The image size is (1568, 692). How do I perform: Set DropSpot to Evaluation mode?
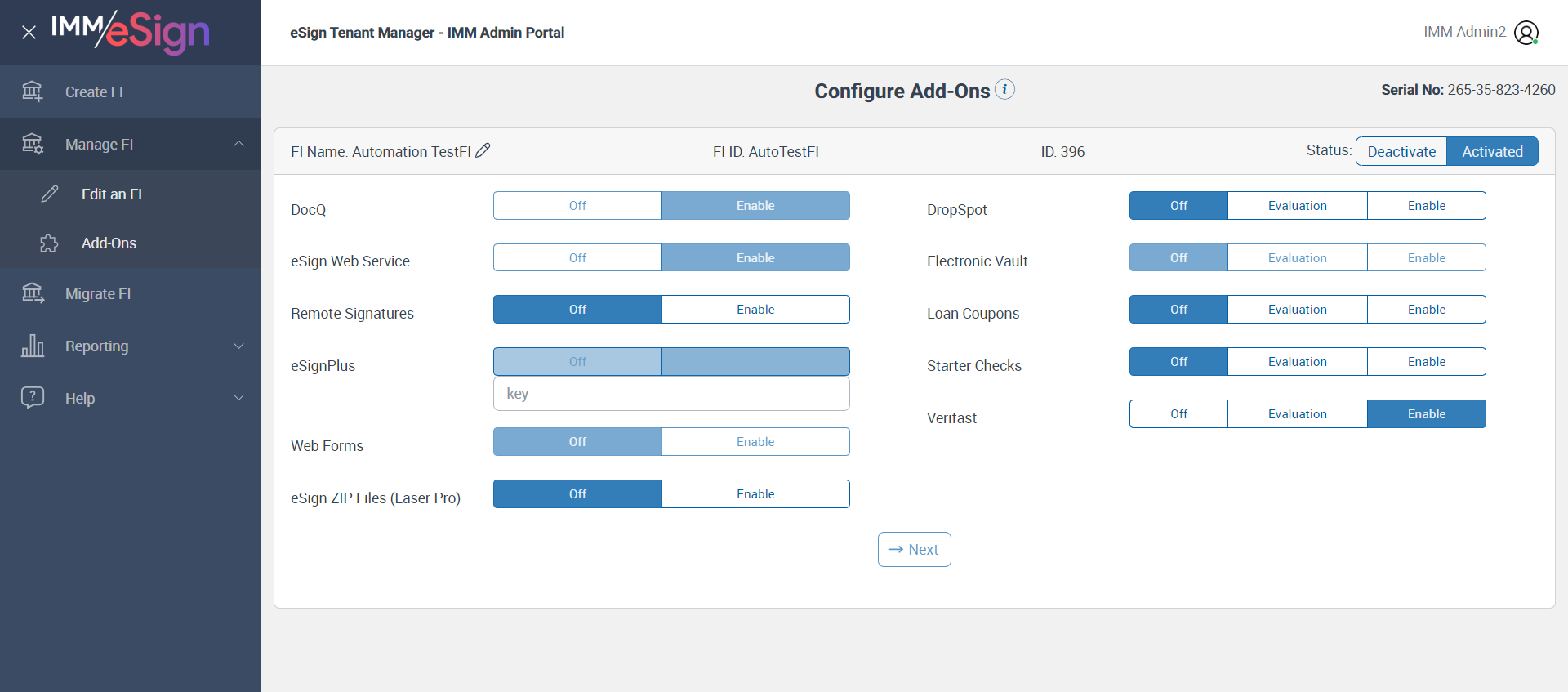pos(1297,206)
